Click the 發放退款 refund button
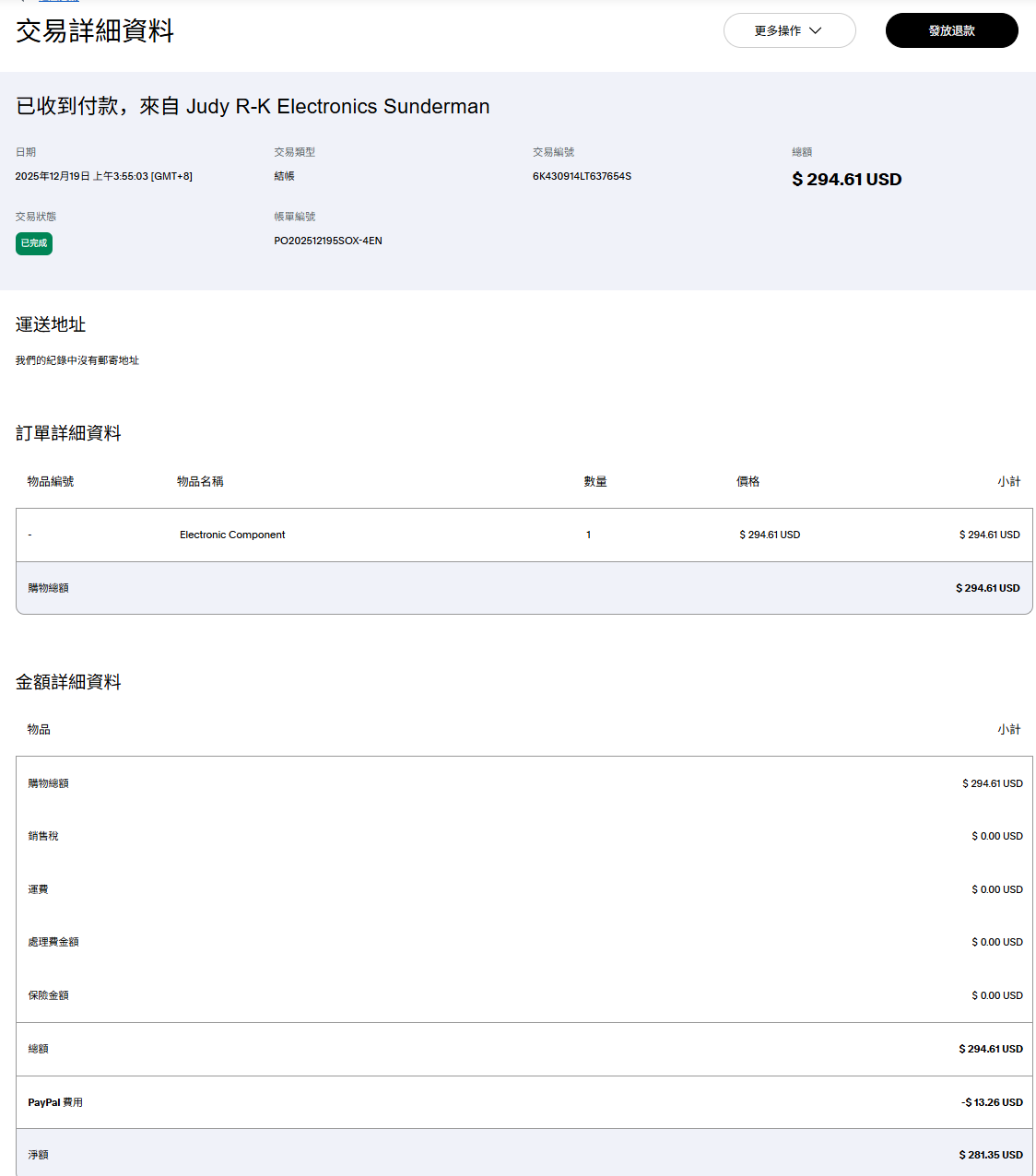Screen dimensions: 1036x1176 [951, 30]
